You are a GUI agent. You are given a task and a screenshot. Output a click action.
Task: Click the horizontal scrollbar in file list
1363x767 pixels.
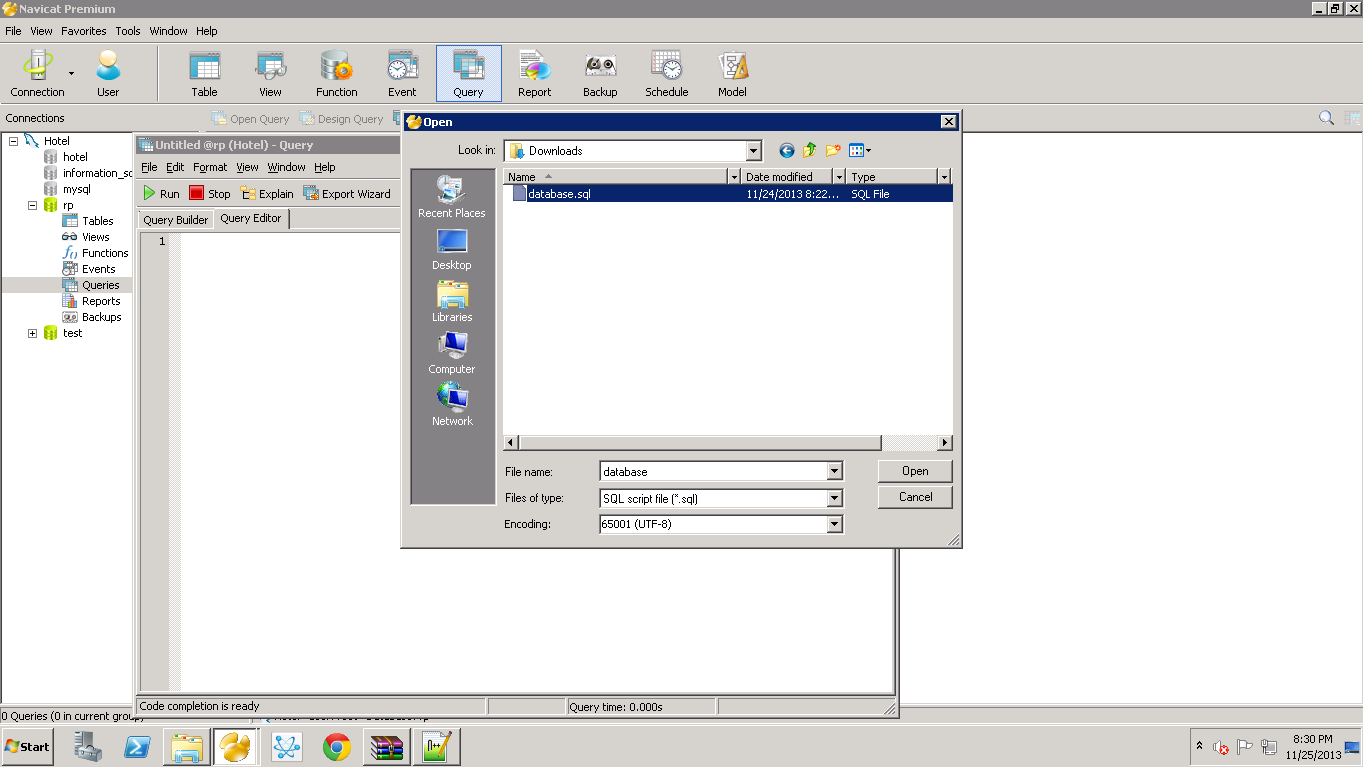pos(700,442)
